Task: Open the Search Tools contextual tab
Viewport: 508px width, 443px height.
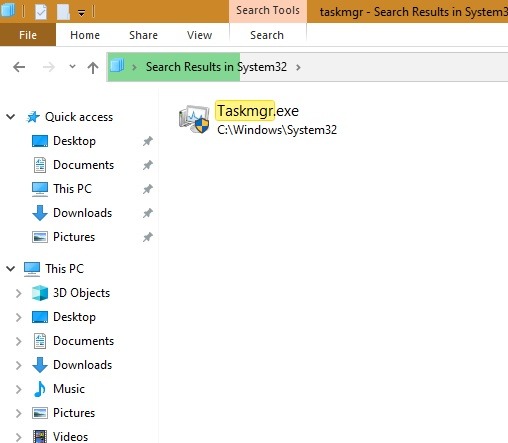Action: (x=268, y=11)
